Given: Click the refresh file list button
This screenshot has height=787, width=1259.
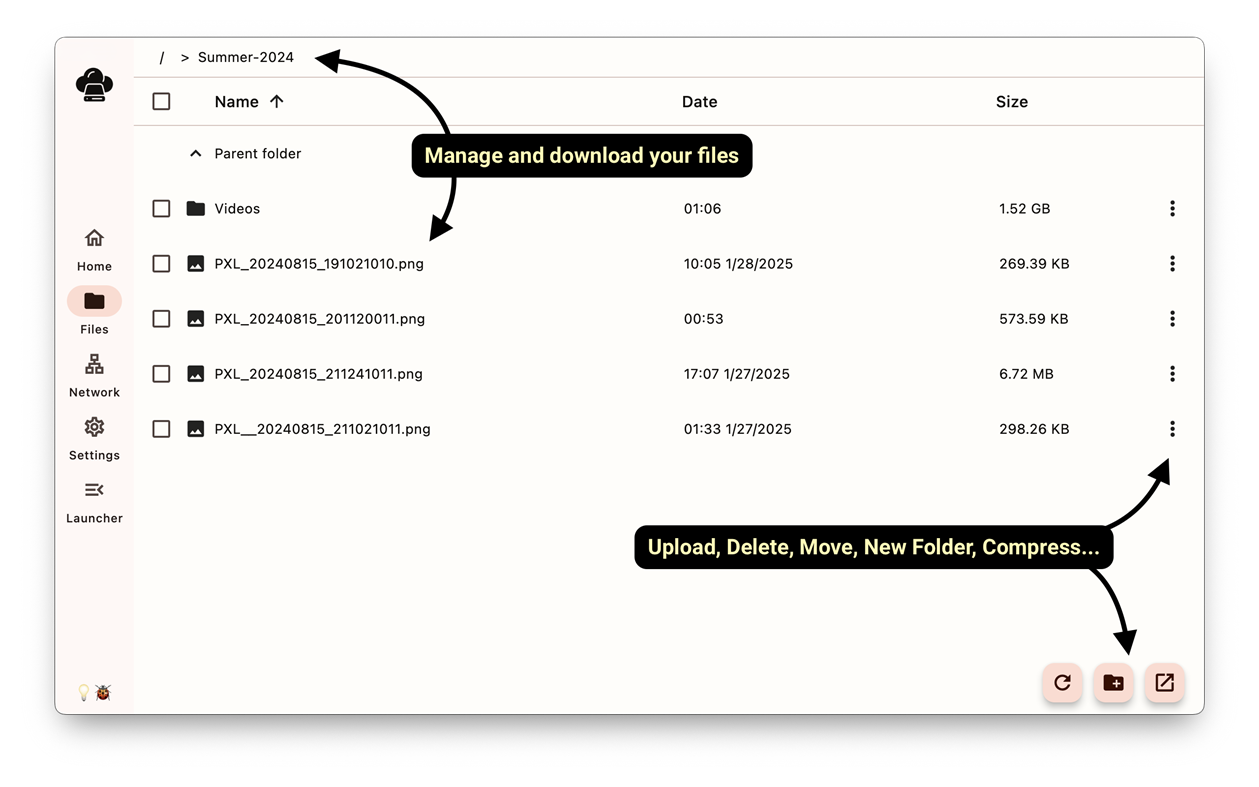Looking at the screenshot, I should click(1062, 682).
